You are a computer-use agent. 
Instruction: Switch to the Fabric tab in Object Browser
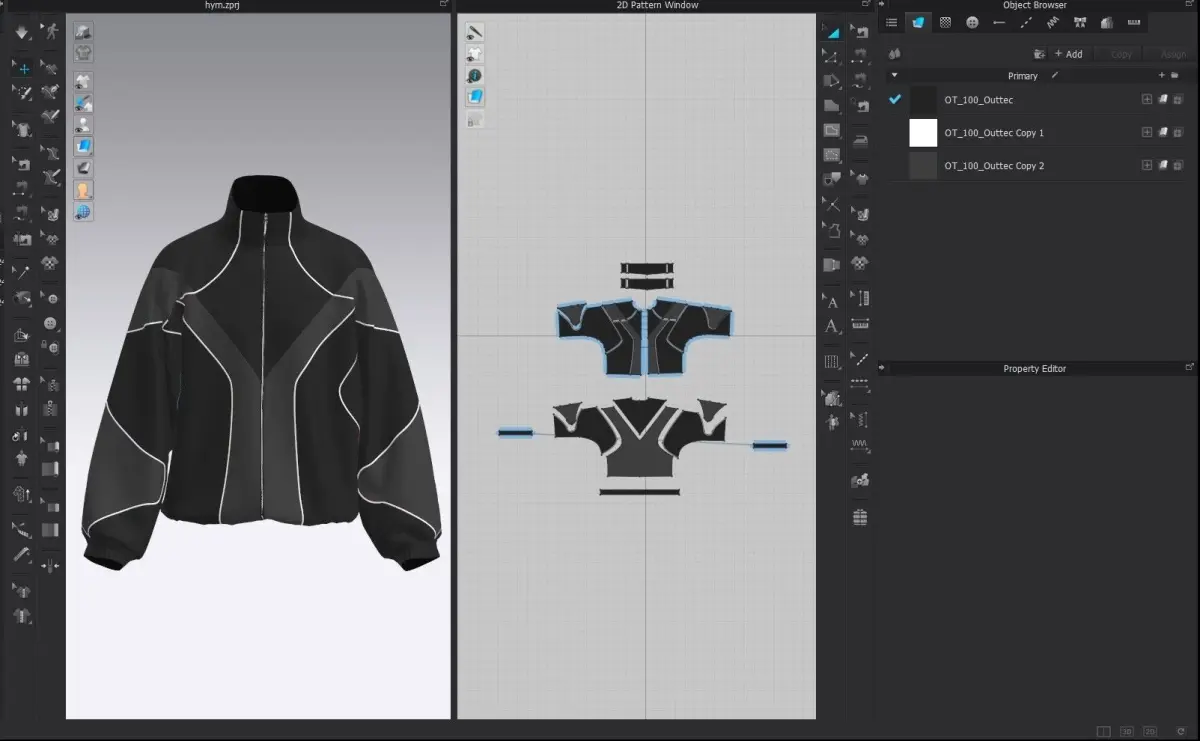click(918, 23)
